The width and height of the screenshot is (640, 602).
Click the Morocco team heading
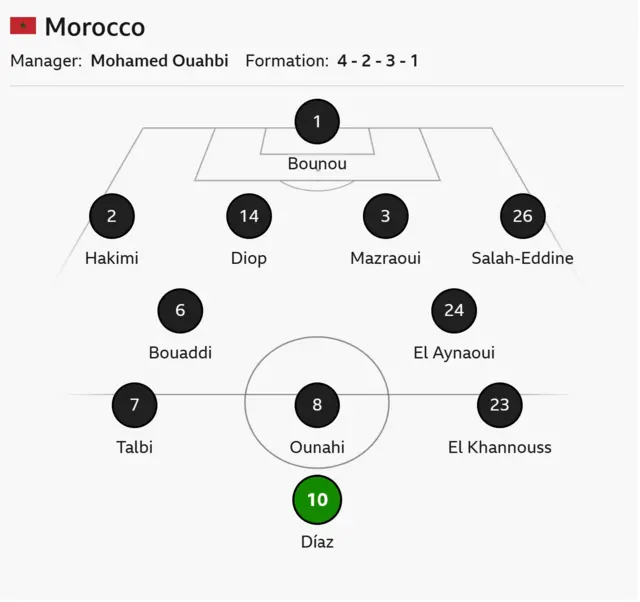[95, 27]
